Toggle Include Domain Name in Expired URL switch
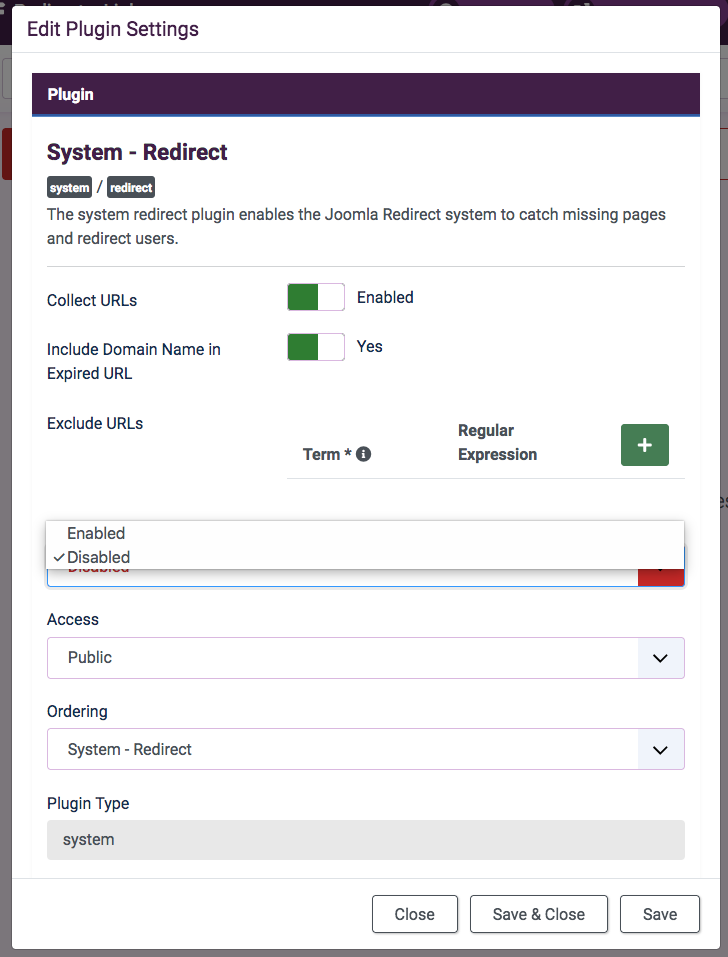This screenshot has height=957, width=728. click(x=316, y=347)
